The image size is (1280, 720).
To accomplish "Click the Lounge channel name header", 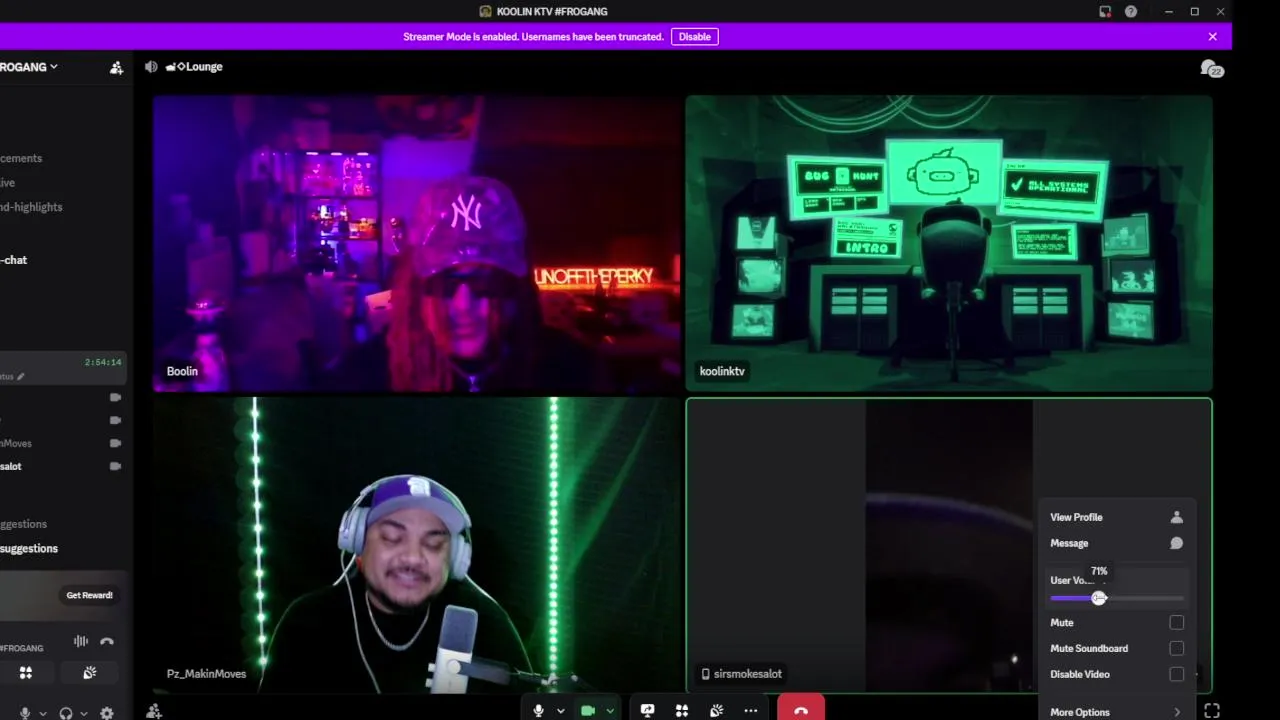I will (194, 67).
